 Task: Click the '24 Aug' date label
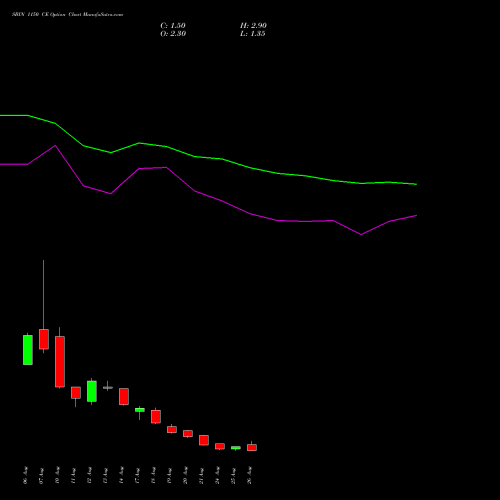[x=218, y=475]
